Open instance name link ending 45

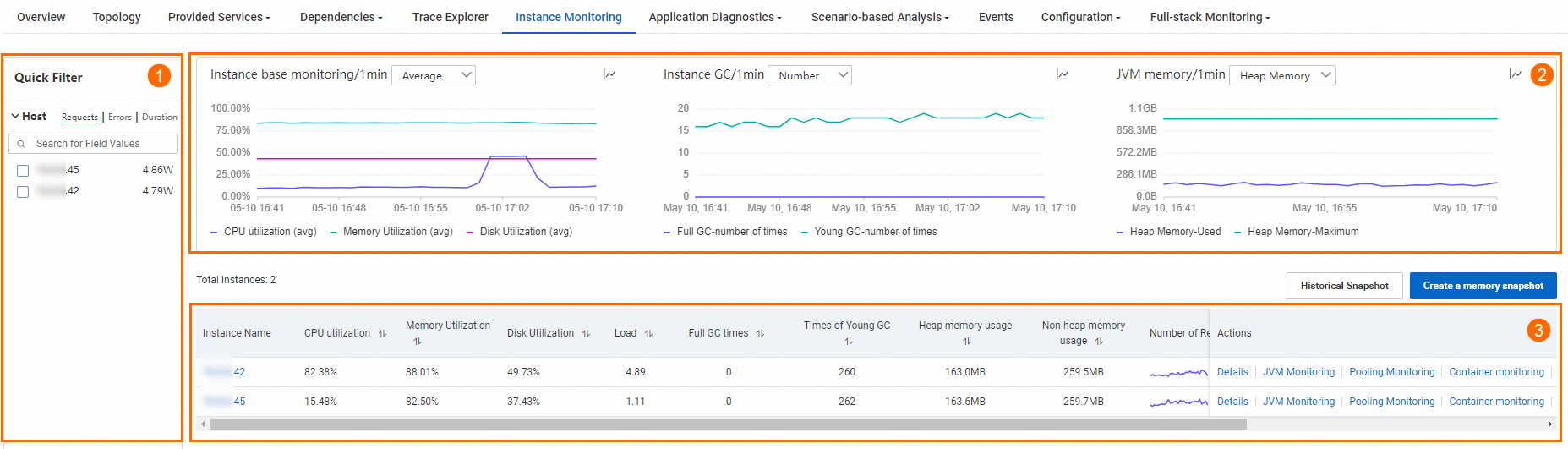pos(224,402)
